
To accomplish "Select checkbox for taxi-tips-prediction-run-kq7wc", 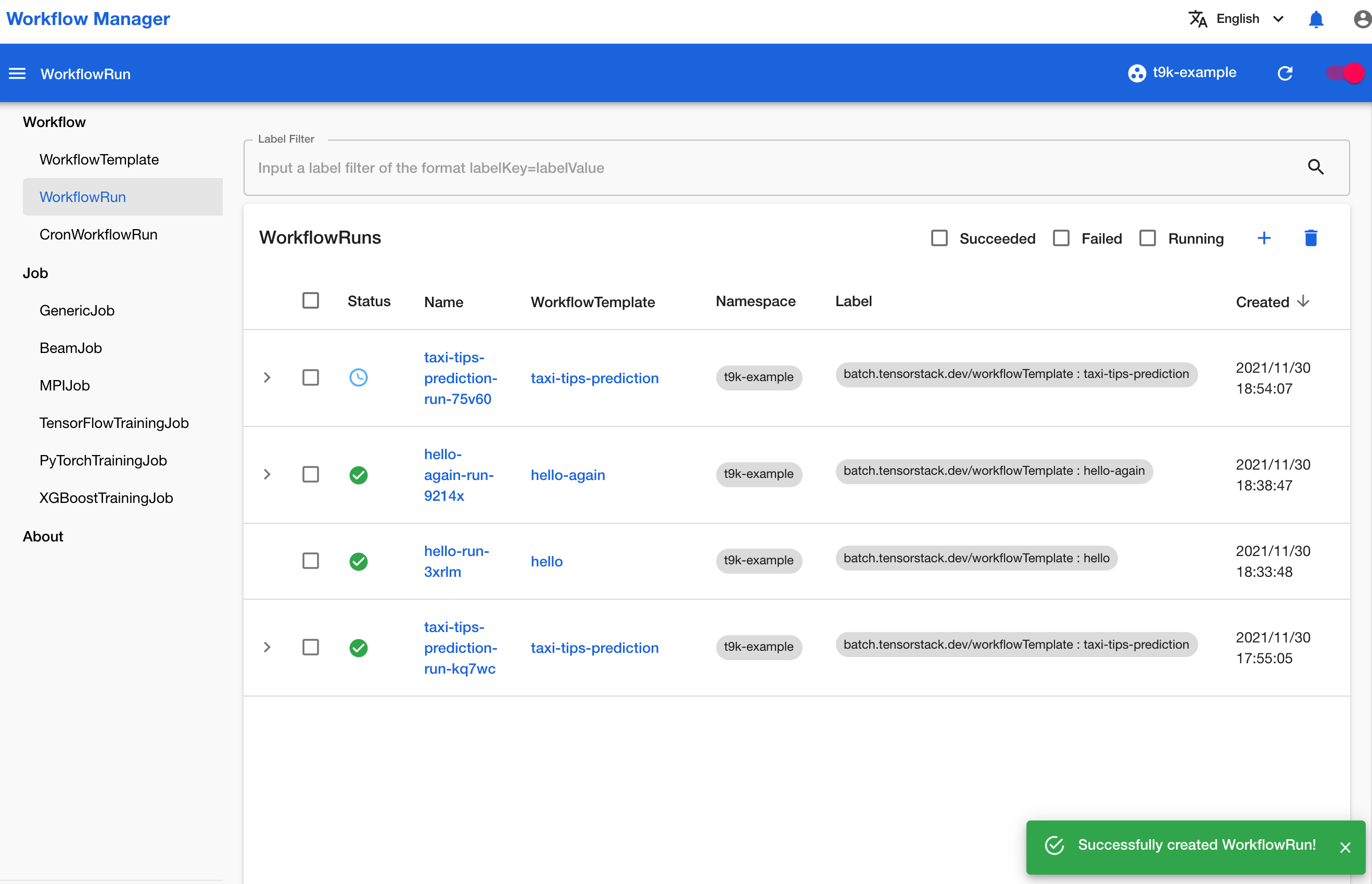I will (310, 648).
